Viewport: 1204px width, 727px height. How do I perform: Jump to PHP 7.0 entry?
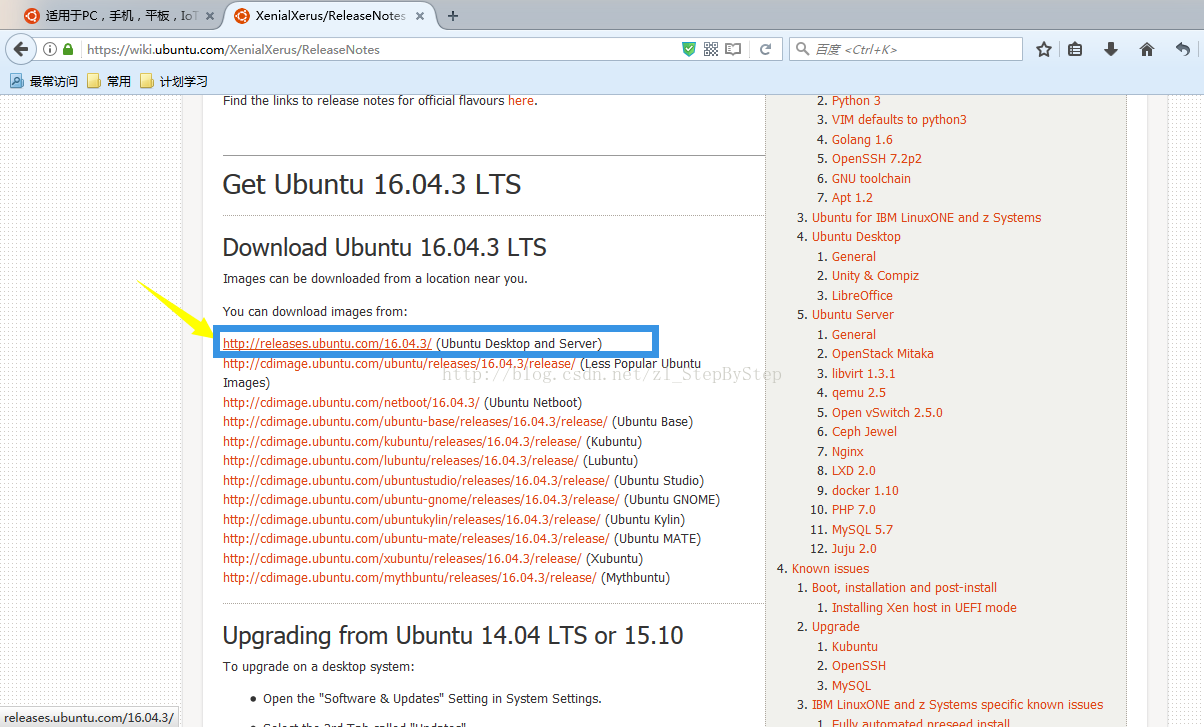(854, 509)
